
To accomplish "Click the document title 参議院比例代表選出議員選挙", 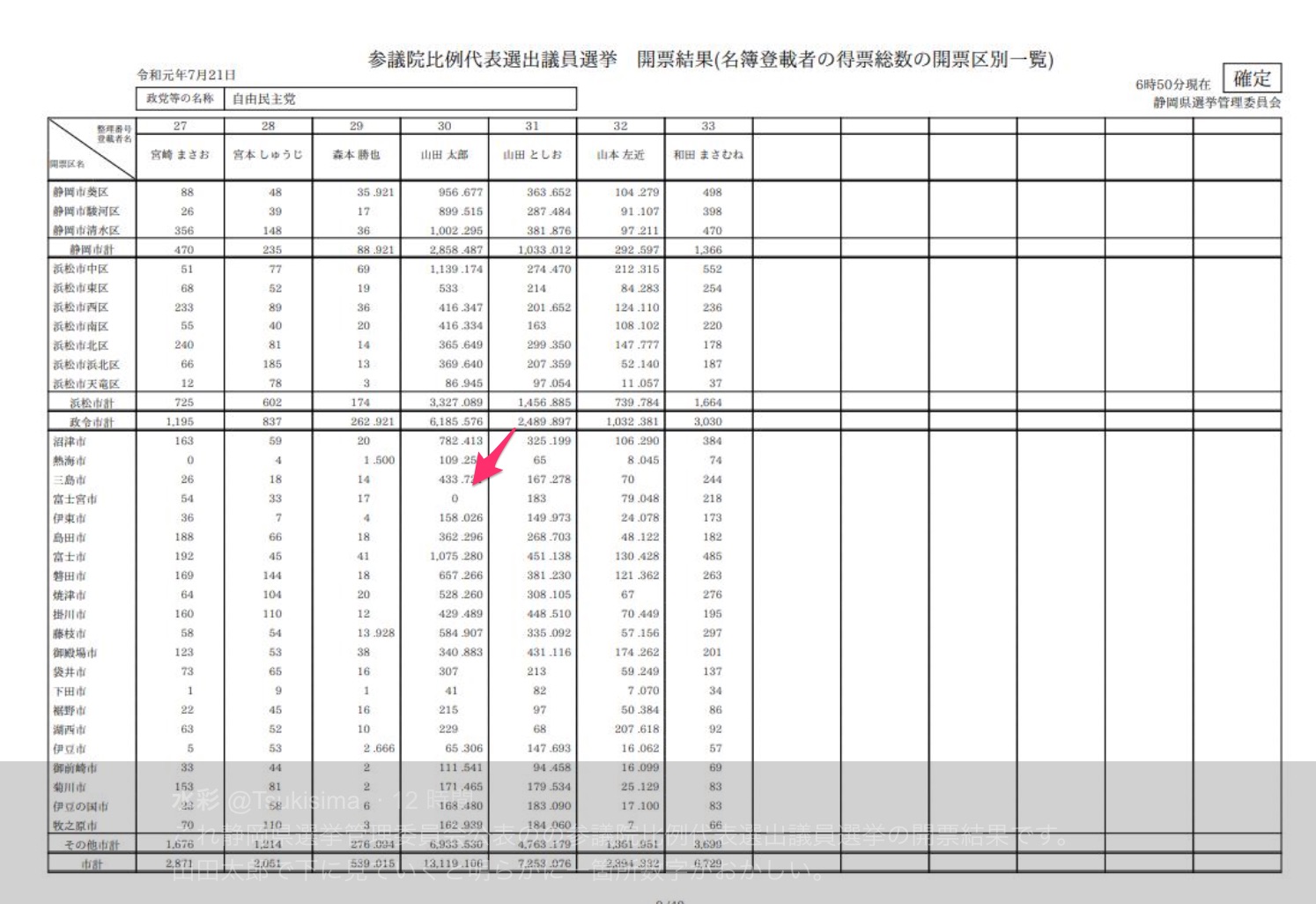I will tap(492, 60).
